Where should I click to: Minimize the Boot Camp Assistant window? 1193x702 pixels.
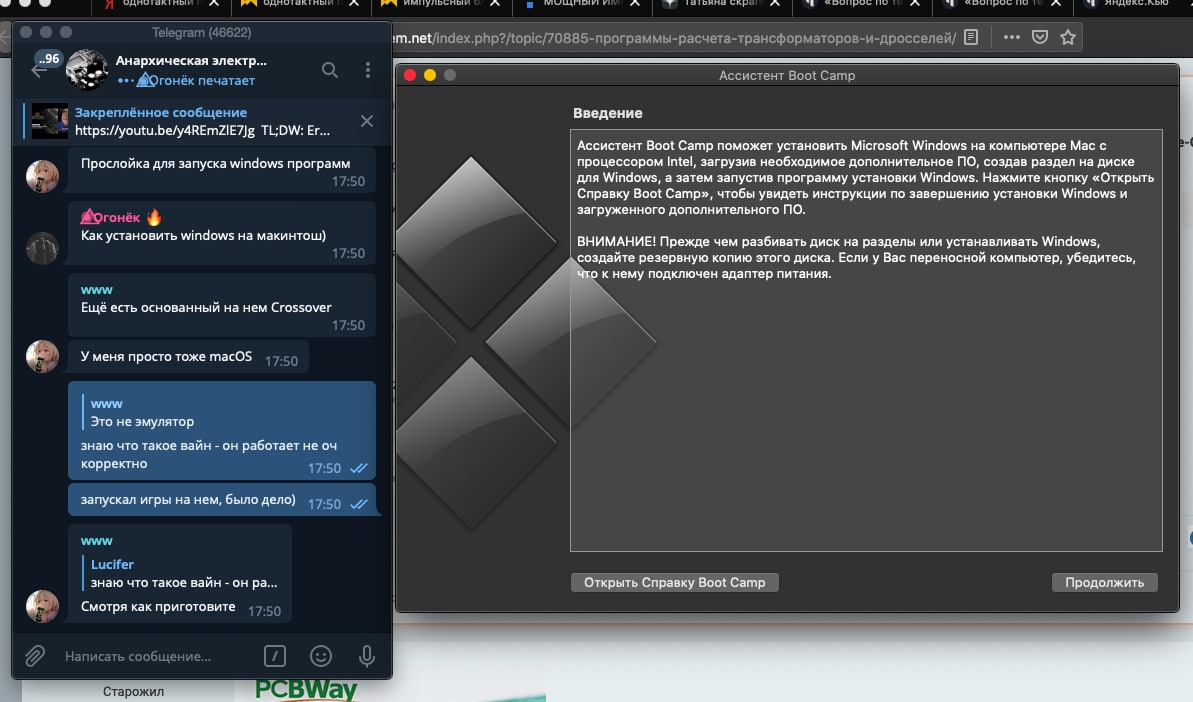pyautogui.click(x=430, y=75)
